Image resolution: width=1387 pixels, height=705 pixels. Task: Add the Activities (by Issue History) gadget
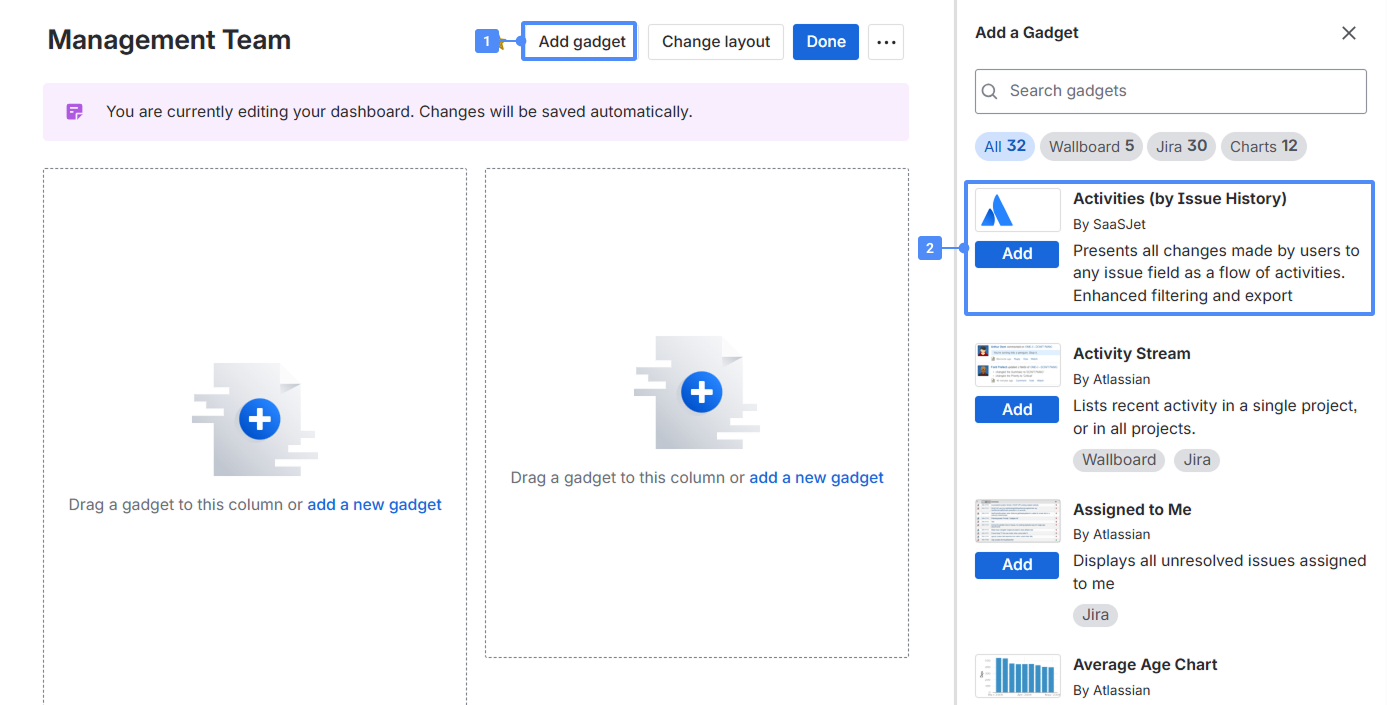tap(1017, 254)
